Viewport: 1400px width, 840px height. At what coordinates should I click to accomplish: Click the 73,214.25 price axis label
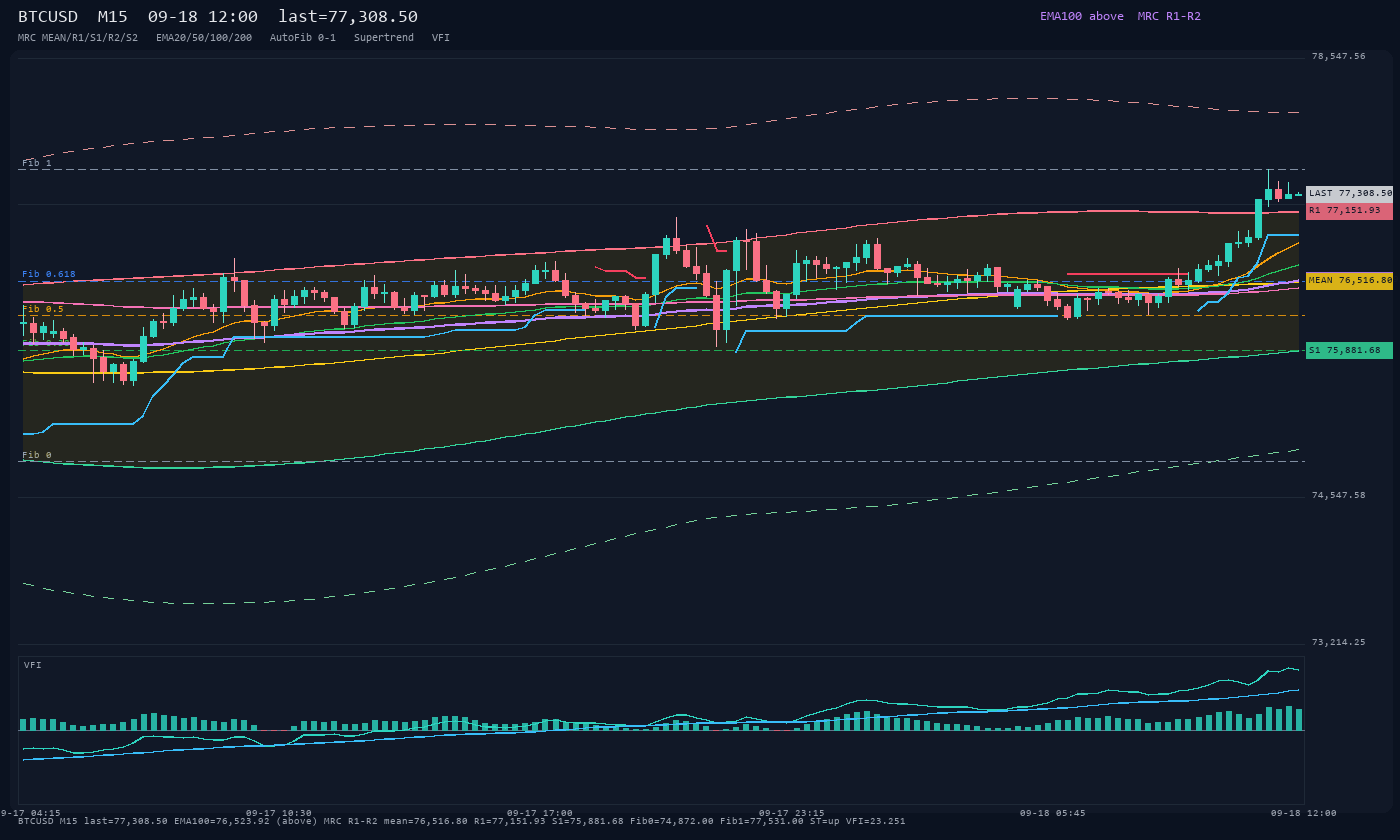tap(1338, 642)
